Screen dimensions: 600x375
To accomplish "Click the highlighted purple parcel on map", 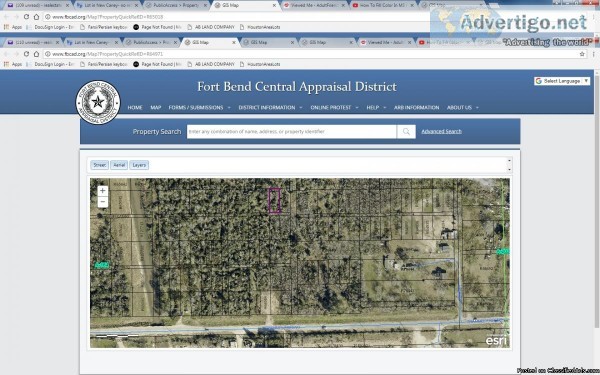I will tap(274, 201).
